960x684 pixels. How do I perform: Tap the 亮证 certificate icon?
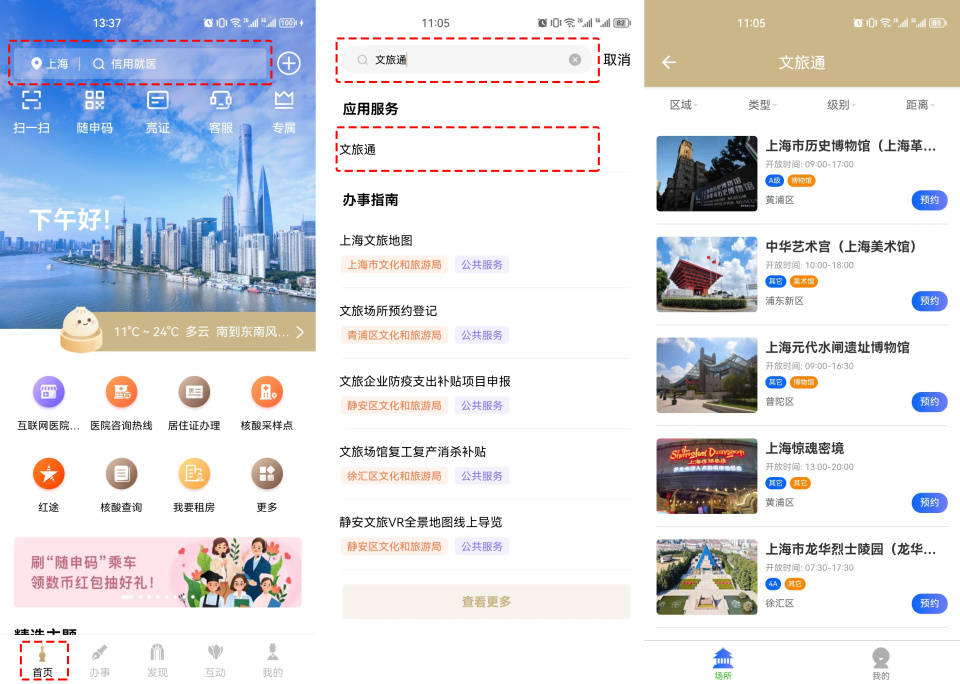[158, 100]
